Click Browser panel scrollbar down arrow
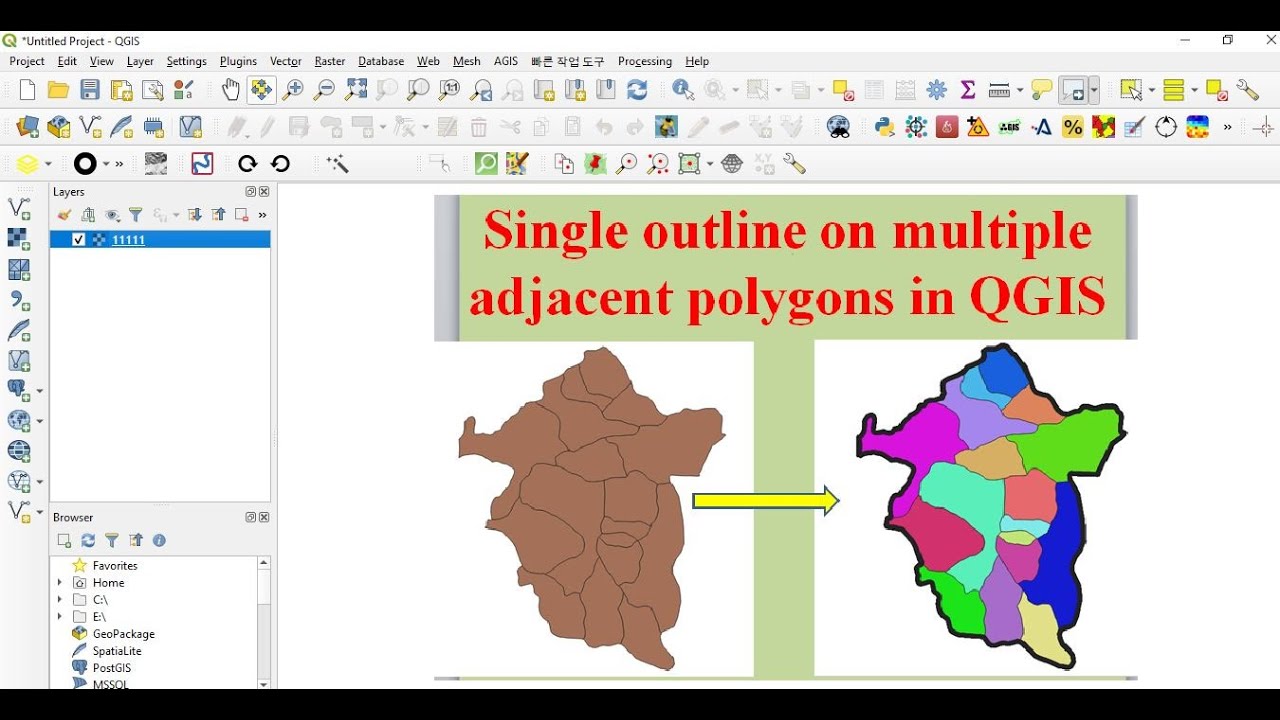This screenshot has width=1280, height=720. point(264,684)
